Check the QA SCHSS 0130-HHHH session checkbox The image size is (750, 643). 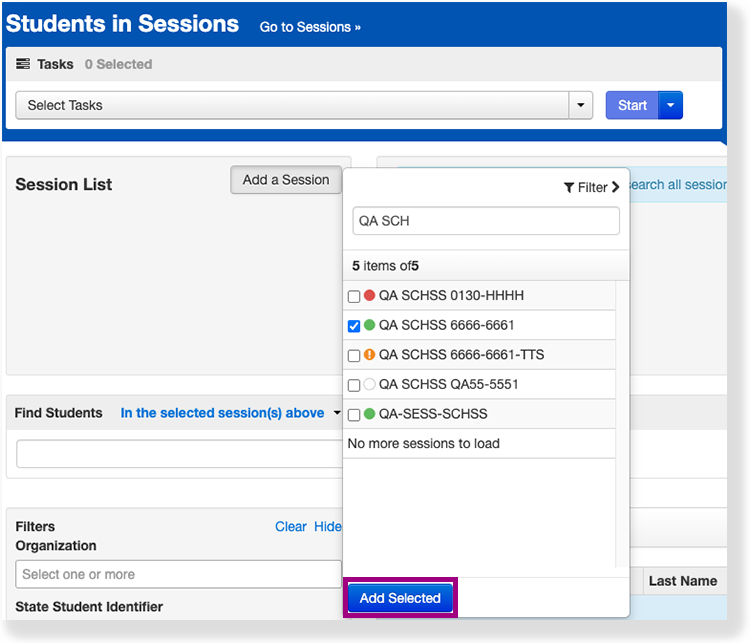click(354, 297)
